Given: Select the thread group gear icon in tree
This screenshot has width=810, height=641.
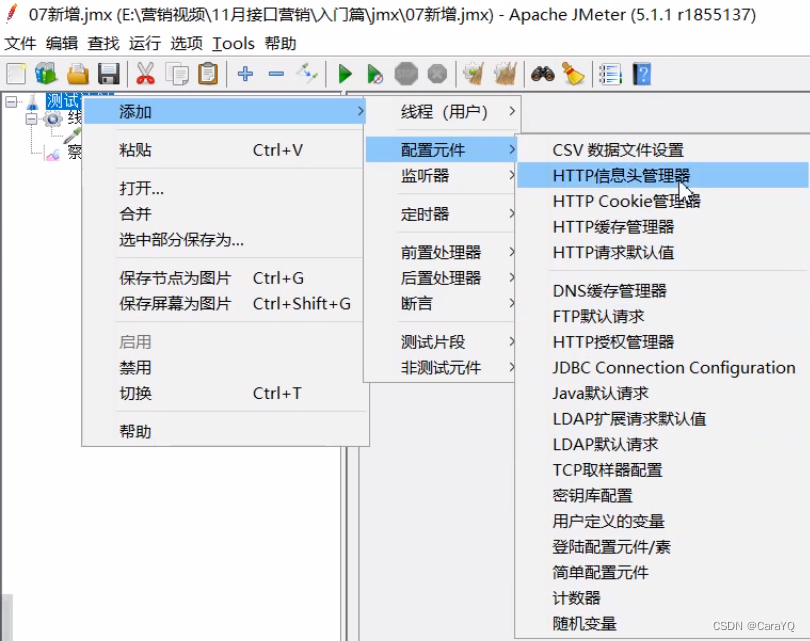Looking at the screenshot, I should point(53,119).
